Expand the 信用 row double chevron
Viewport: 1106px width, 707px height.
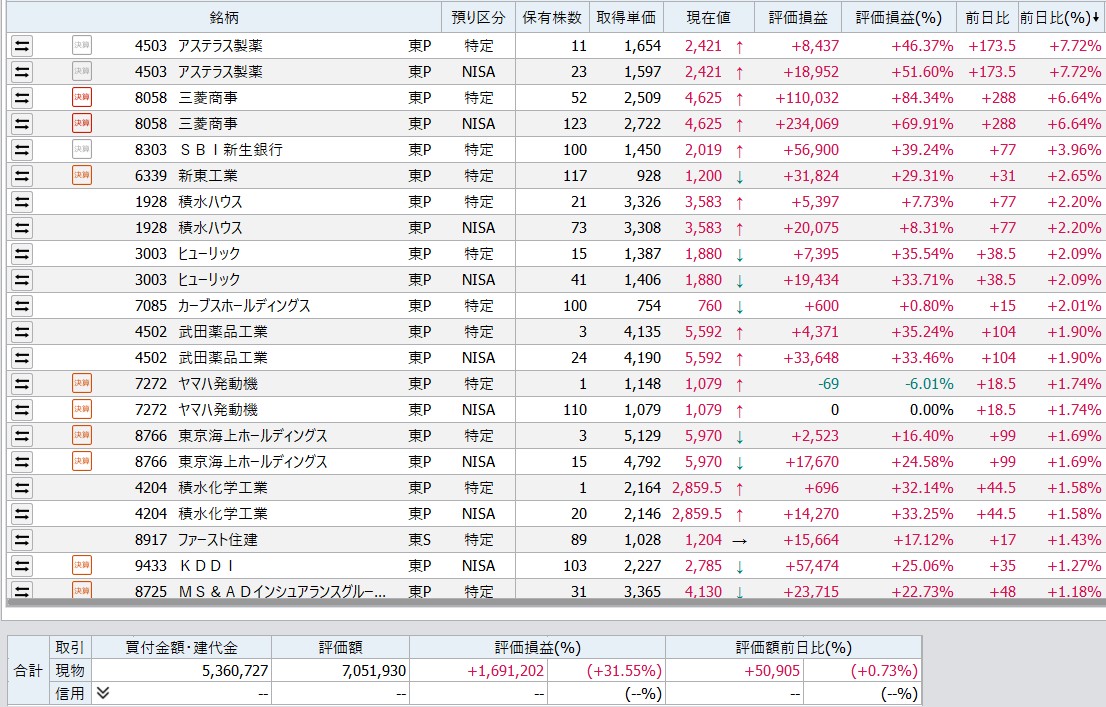point(103,693)
